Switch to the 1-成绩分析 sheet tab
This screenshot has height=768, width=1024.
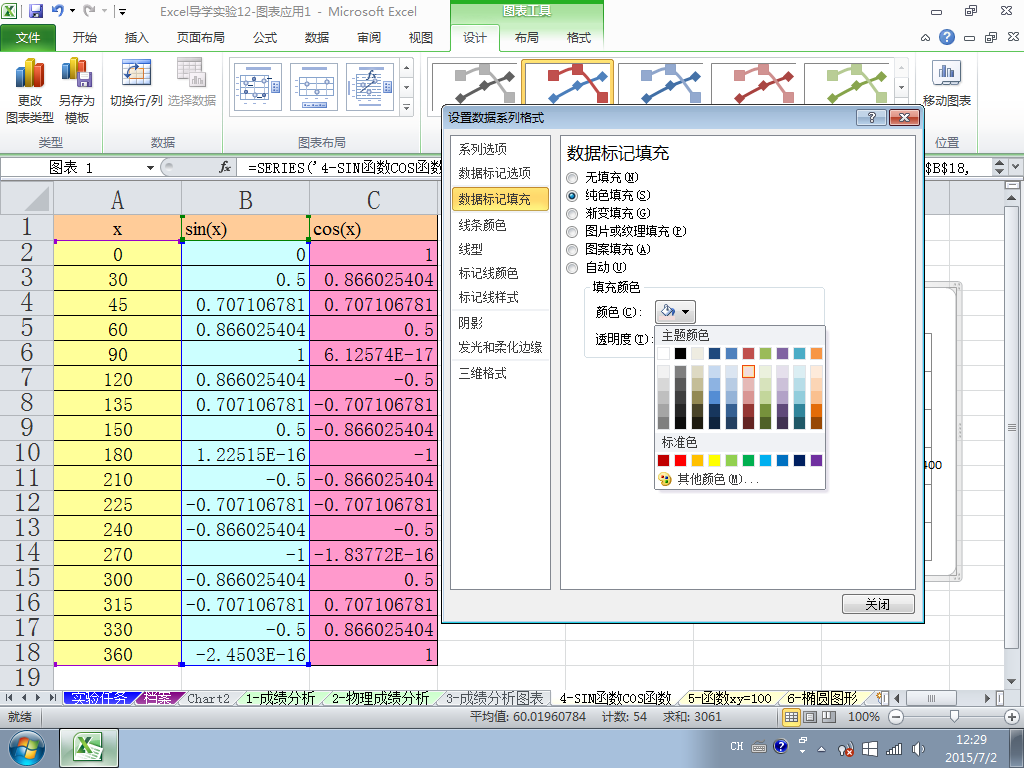click(280, 698)
